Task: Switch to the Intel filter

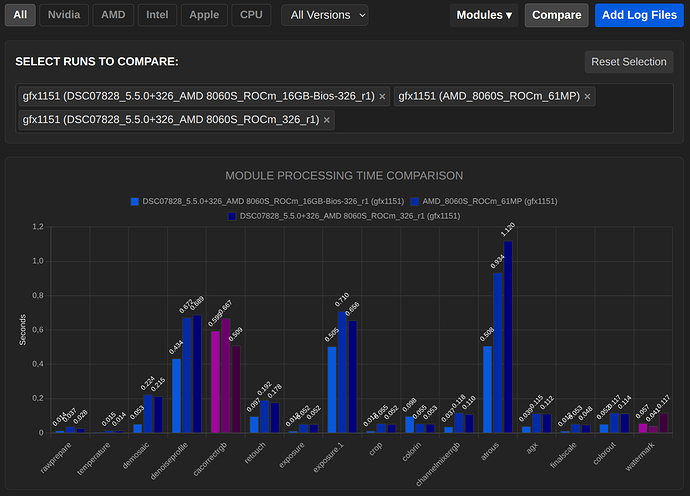Action: [x=157, y=15]
